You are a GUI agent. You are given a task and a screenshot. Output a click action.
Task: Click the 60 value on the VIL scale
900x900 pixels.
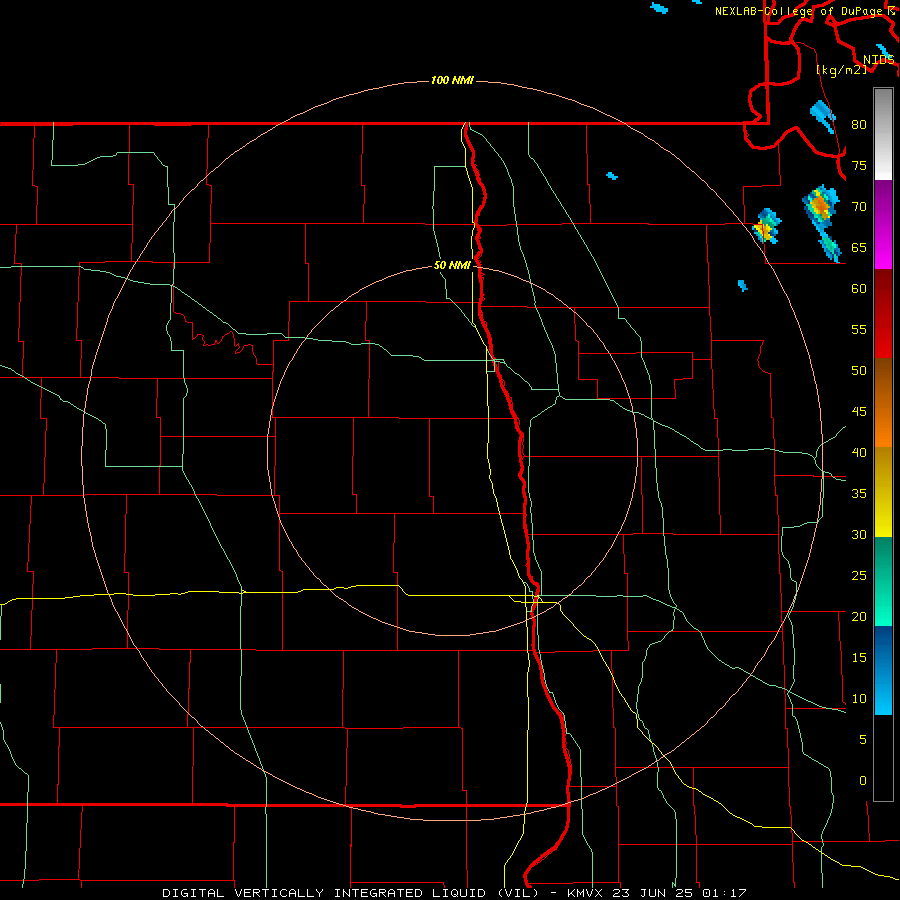tap(859, 289)
